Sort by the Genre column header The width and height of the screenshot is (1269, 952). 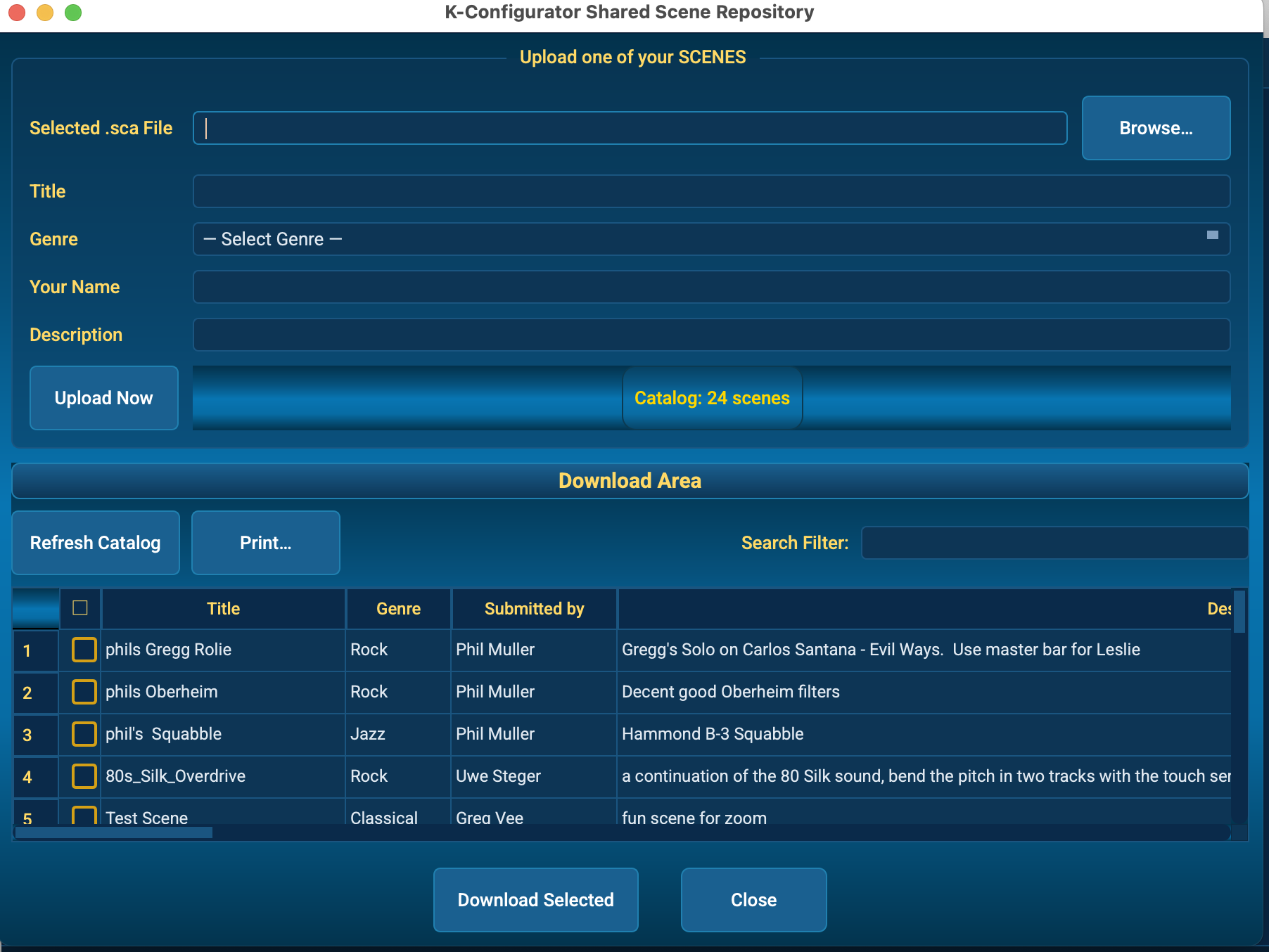[398, 609]
